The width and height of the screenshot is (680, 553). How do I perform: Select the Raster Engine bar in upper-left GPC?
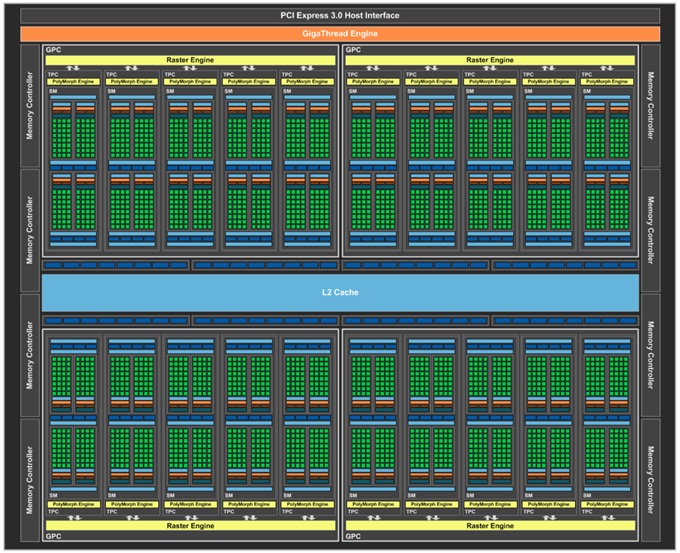[x=190, y=60]
